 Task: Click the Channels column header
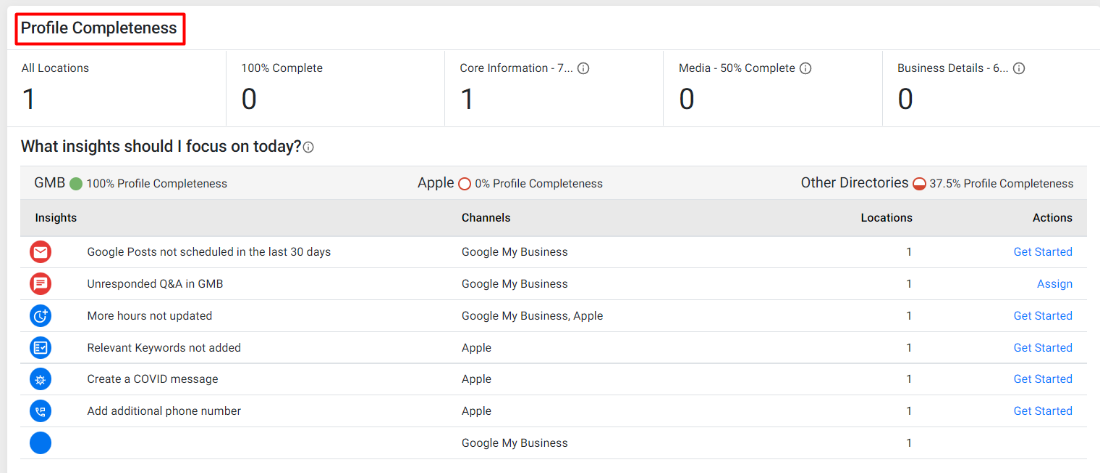tap(485, 218)
